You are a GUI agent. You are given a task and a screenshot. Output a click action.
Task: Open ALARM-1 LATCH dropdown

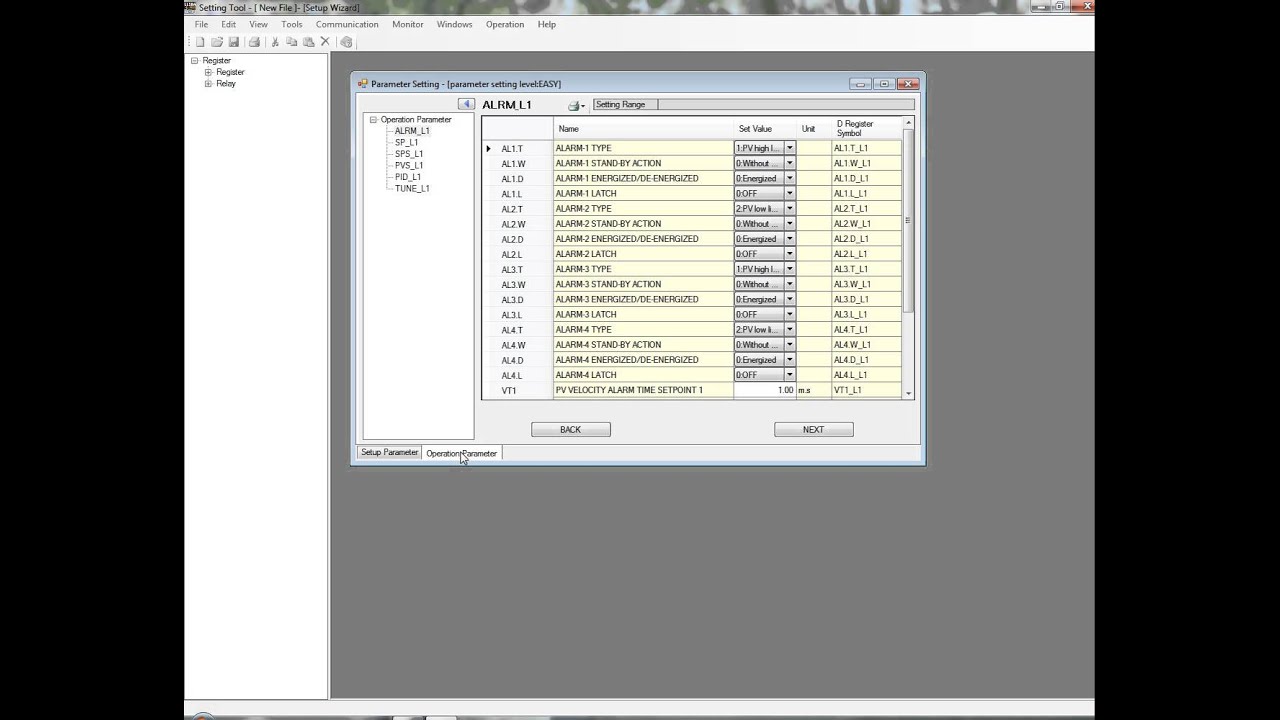point(789,193)
